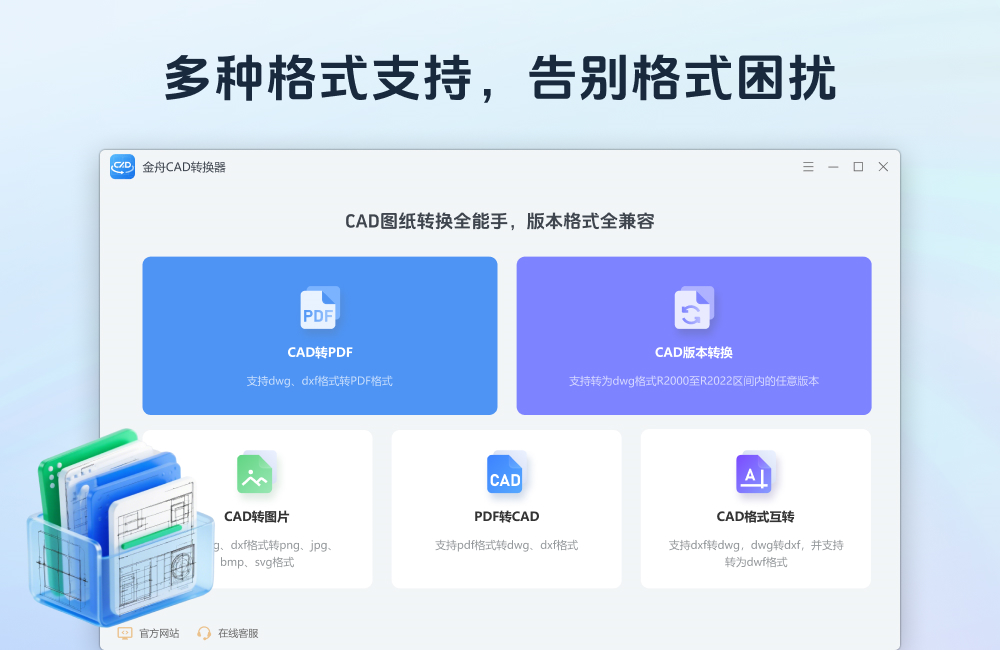Click the PDF file icon
Viewport: 1000px width, 650px height.
(x=319, y=308)
